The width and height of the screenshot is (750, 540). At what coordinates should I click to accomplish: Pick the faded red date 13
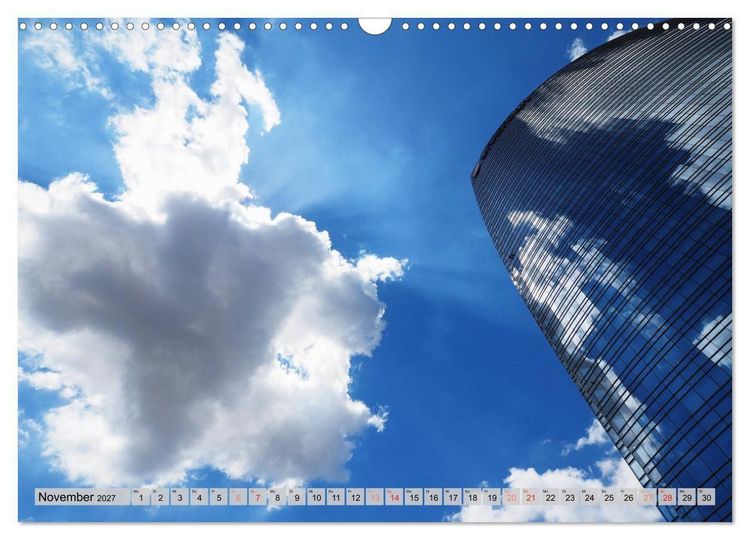[375, 497]
